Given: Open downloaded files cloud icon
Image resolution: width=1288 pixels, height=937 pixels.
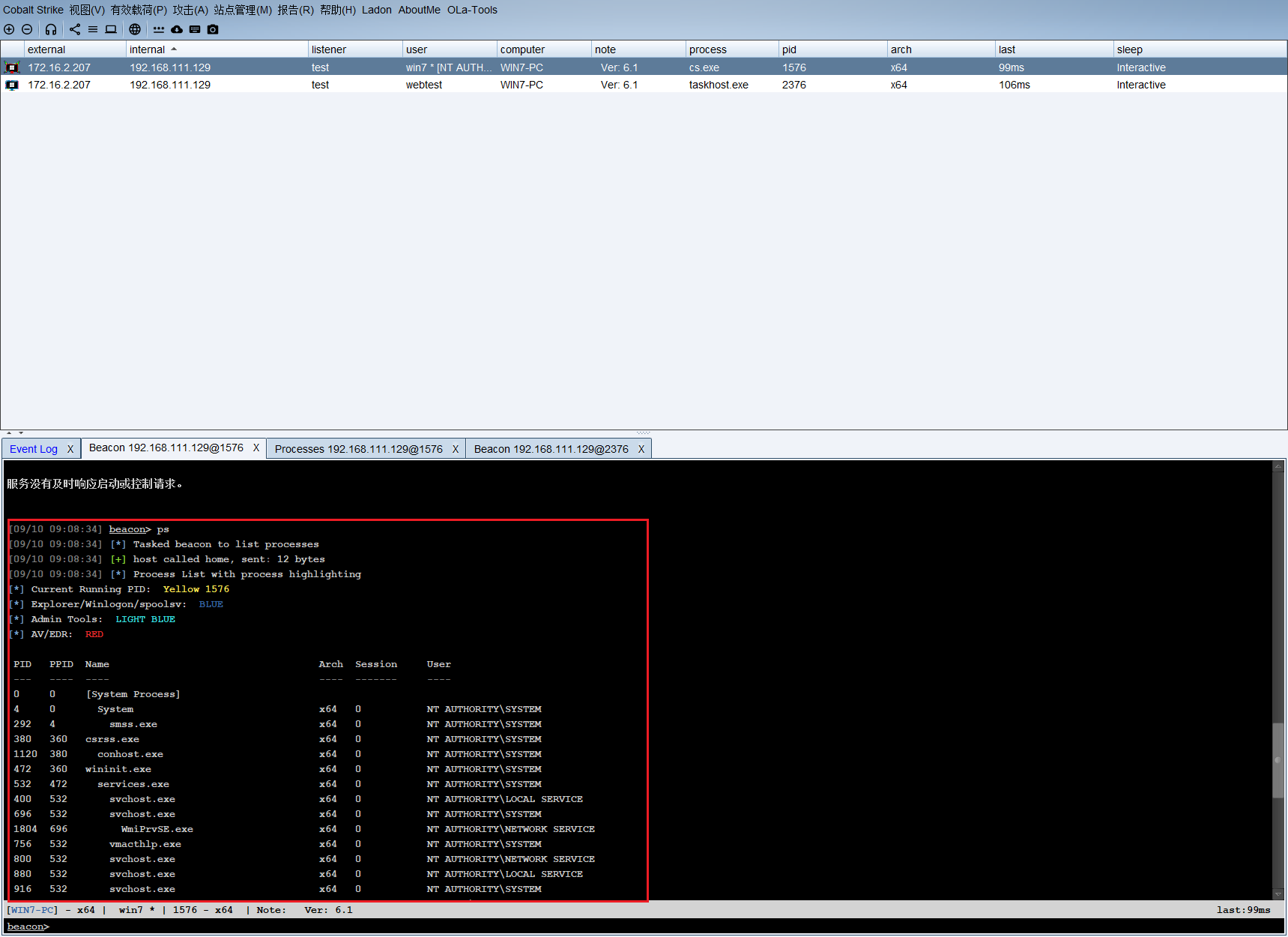Looking at the screenshot, I should (177, 29).
